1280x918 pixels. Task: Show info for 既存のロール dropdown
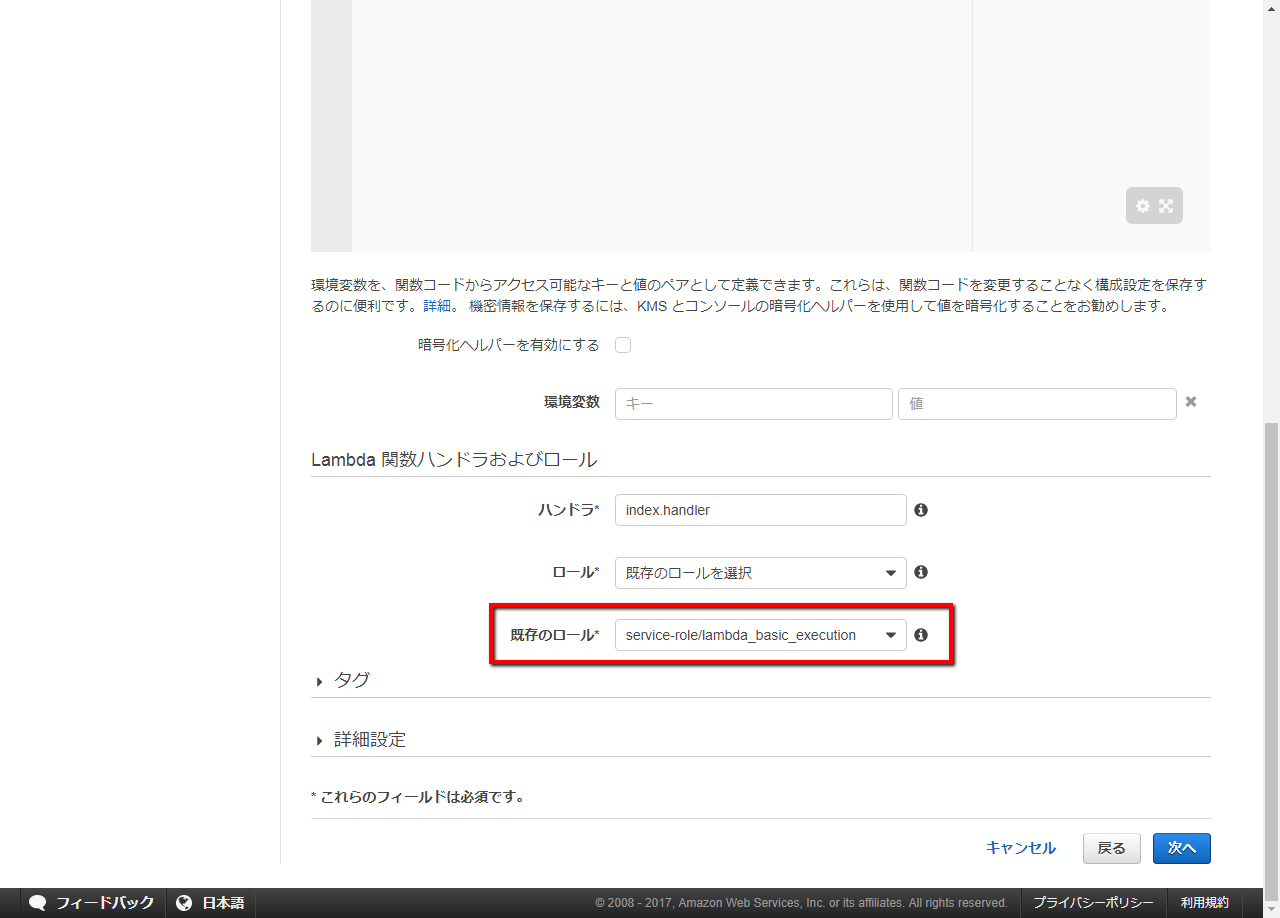pyautogui.click(x=921, y=635)
